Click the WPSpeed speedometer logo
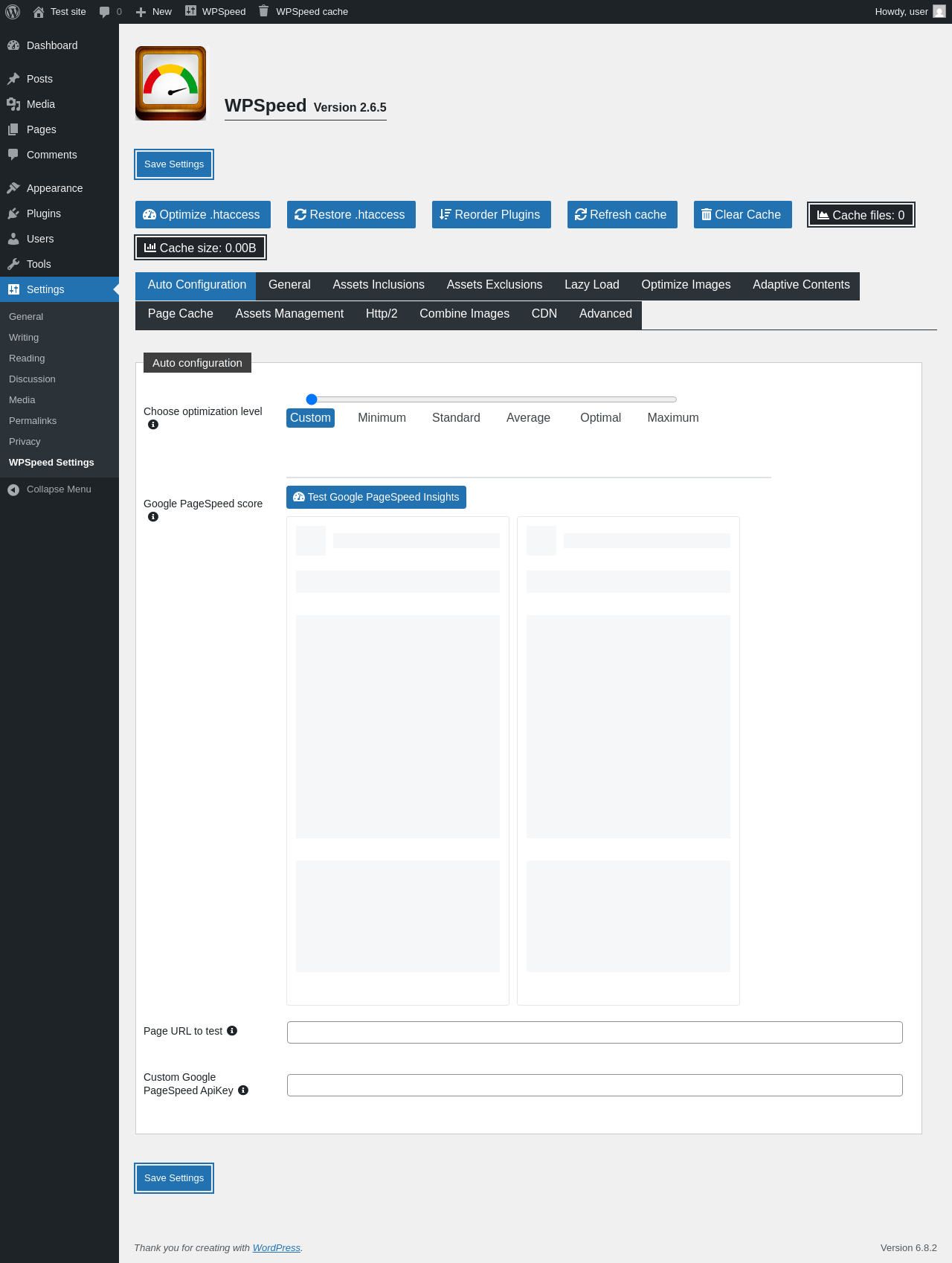 click(171, 83)
